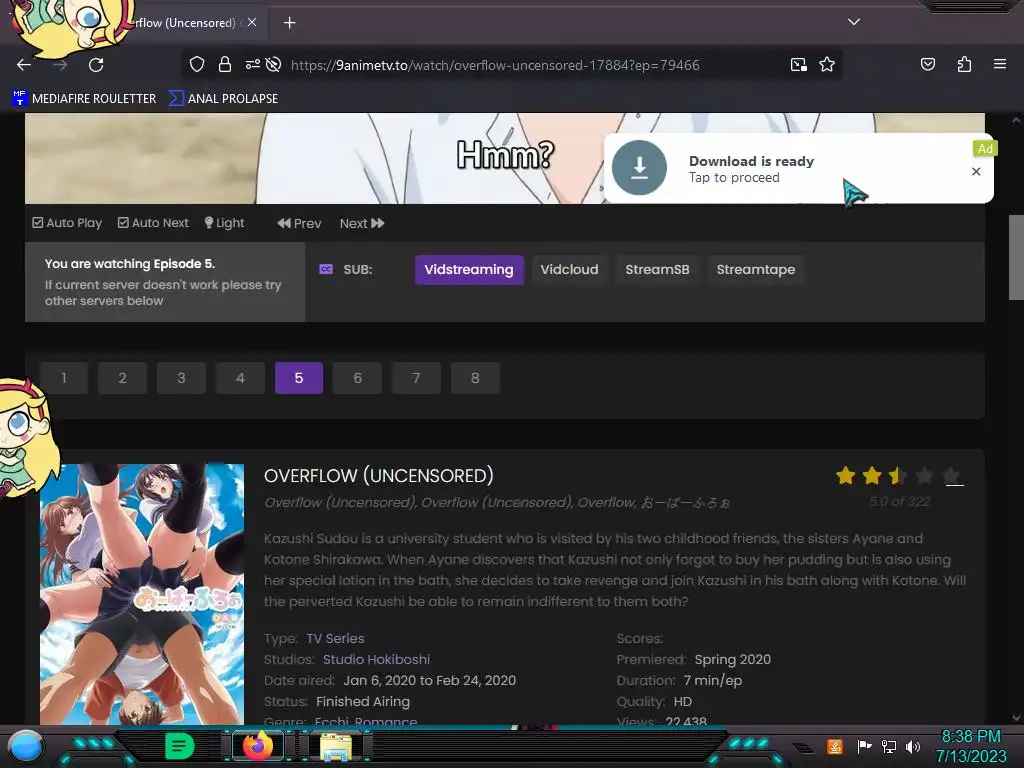Rate with the first star
Screen dimensions: 1024x768
pyautogui.click(x=846, y=475)
